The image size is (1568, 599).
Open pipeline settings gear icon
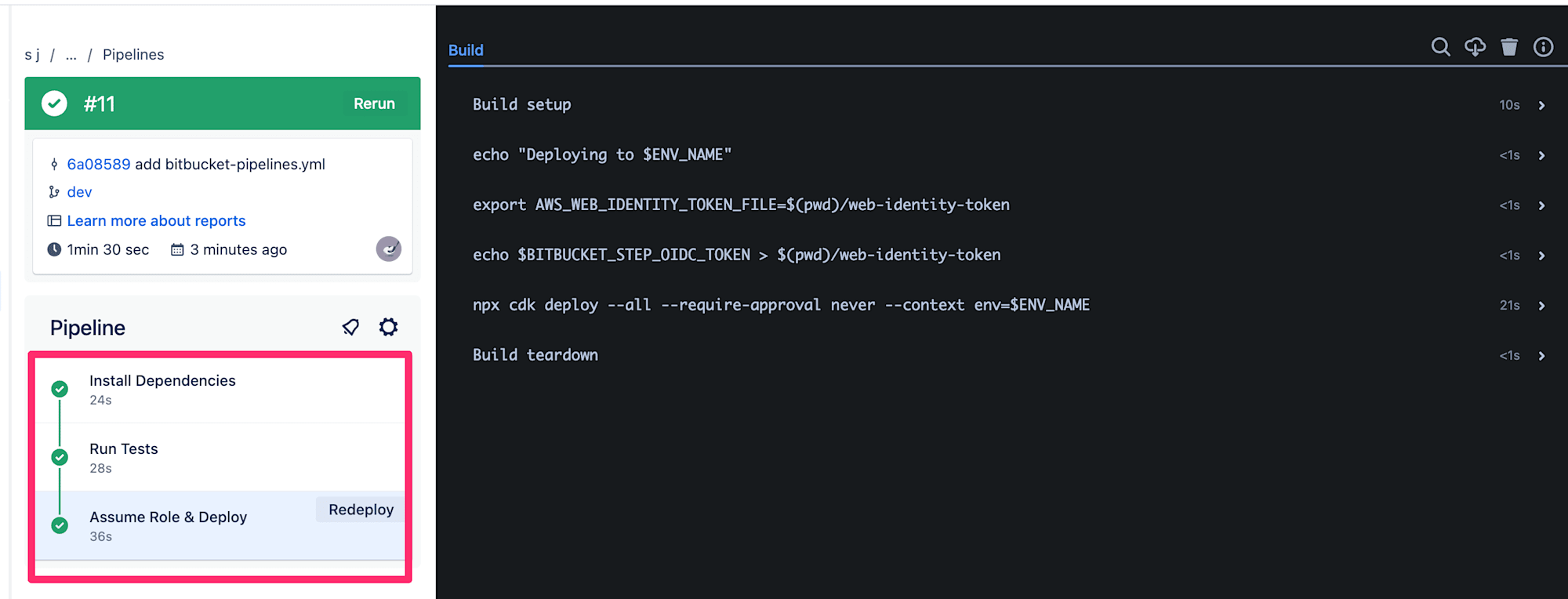(x=388, y=327)
